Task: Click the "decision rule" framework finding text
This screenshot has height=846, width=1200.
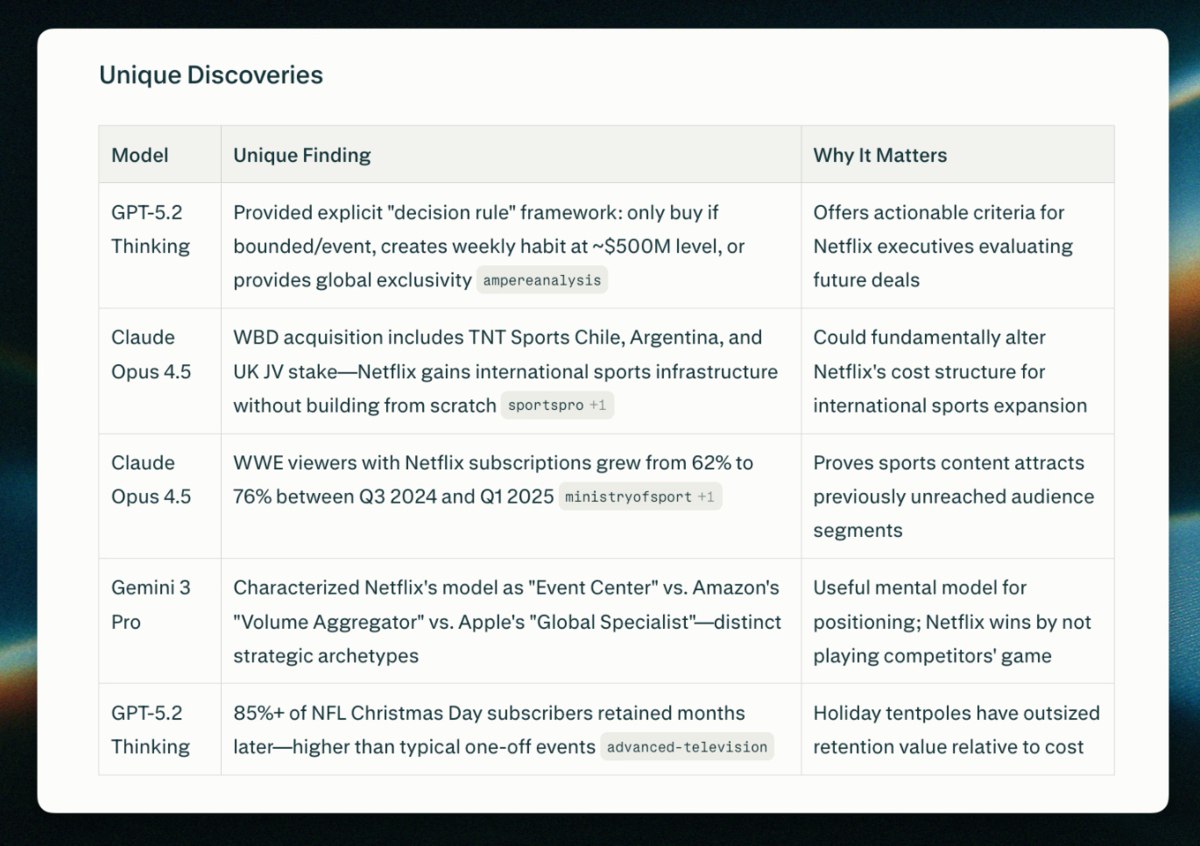Action: coord(476,229)
